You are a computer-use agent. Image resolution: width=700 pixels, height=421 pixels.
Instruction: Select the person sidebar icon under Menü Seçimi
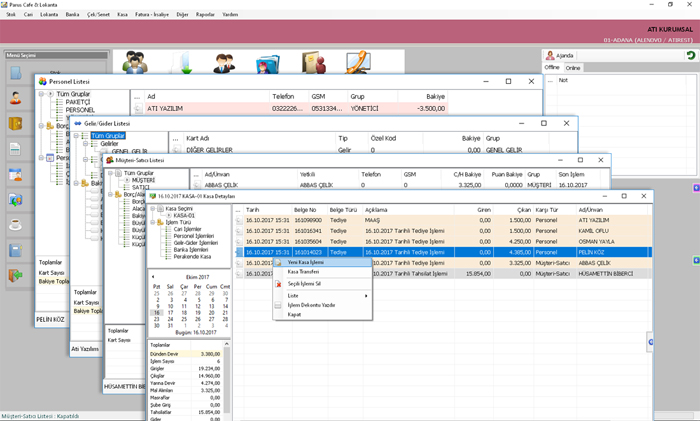tap(16, 97)
